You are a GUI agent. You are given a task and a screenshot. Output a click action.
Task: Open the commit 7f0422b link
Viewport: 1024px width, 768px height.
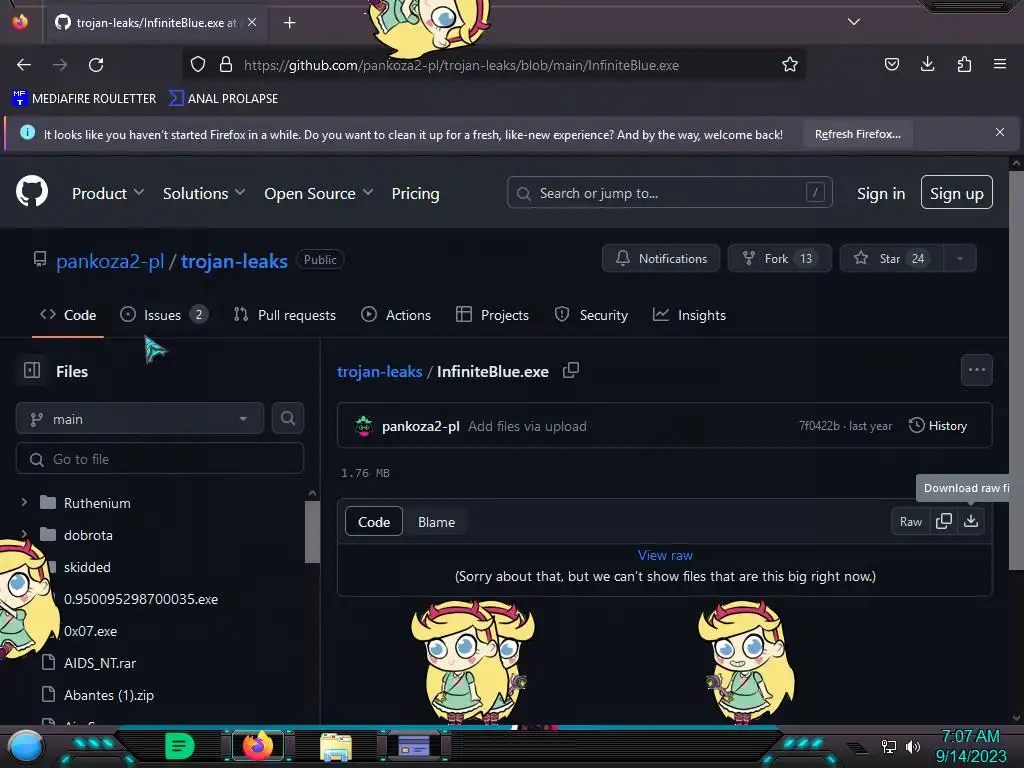(819, 426)
